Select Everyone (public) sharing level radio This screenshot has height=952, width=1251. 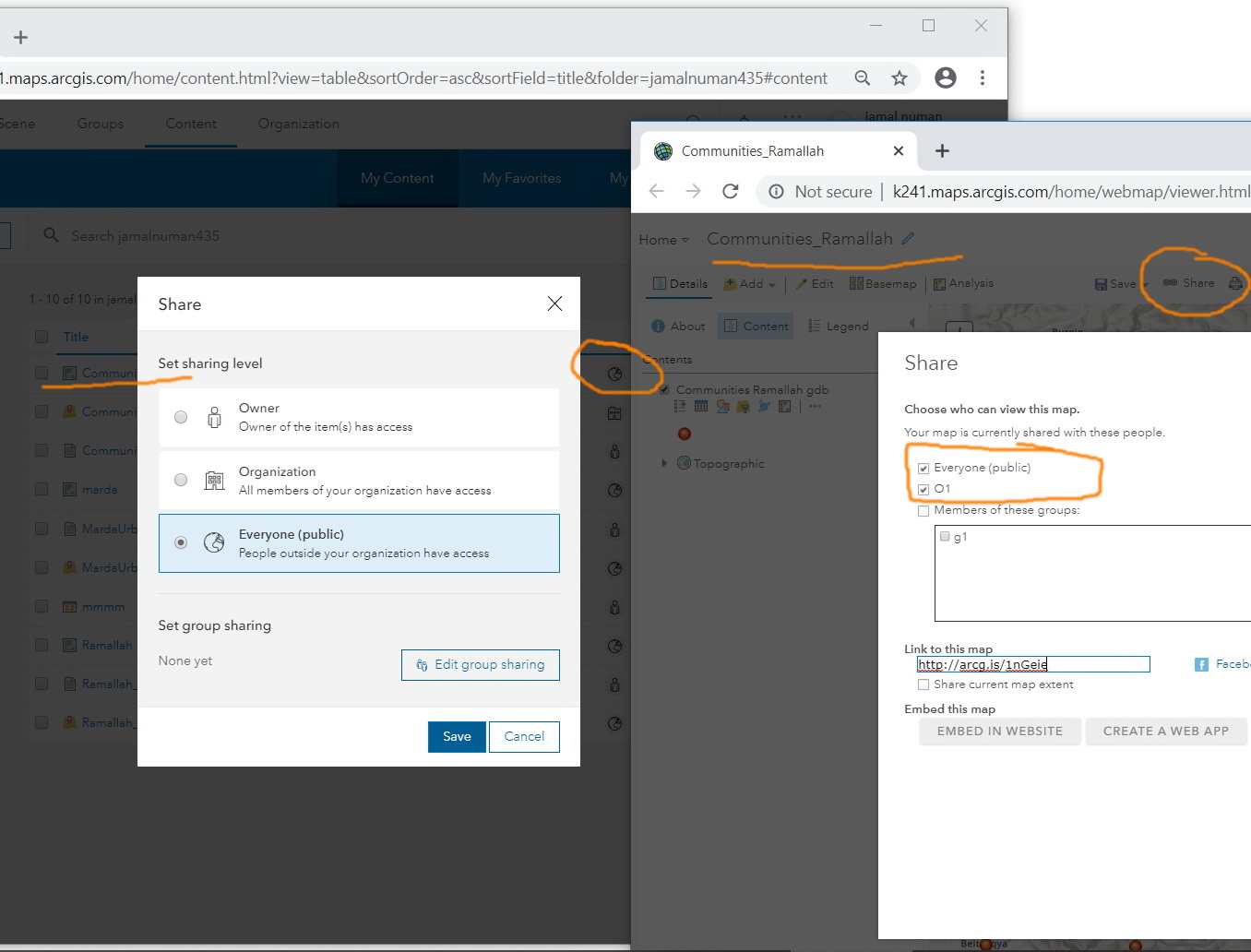(181, 542)
